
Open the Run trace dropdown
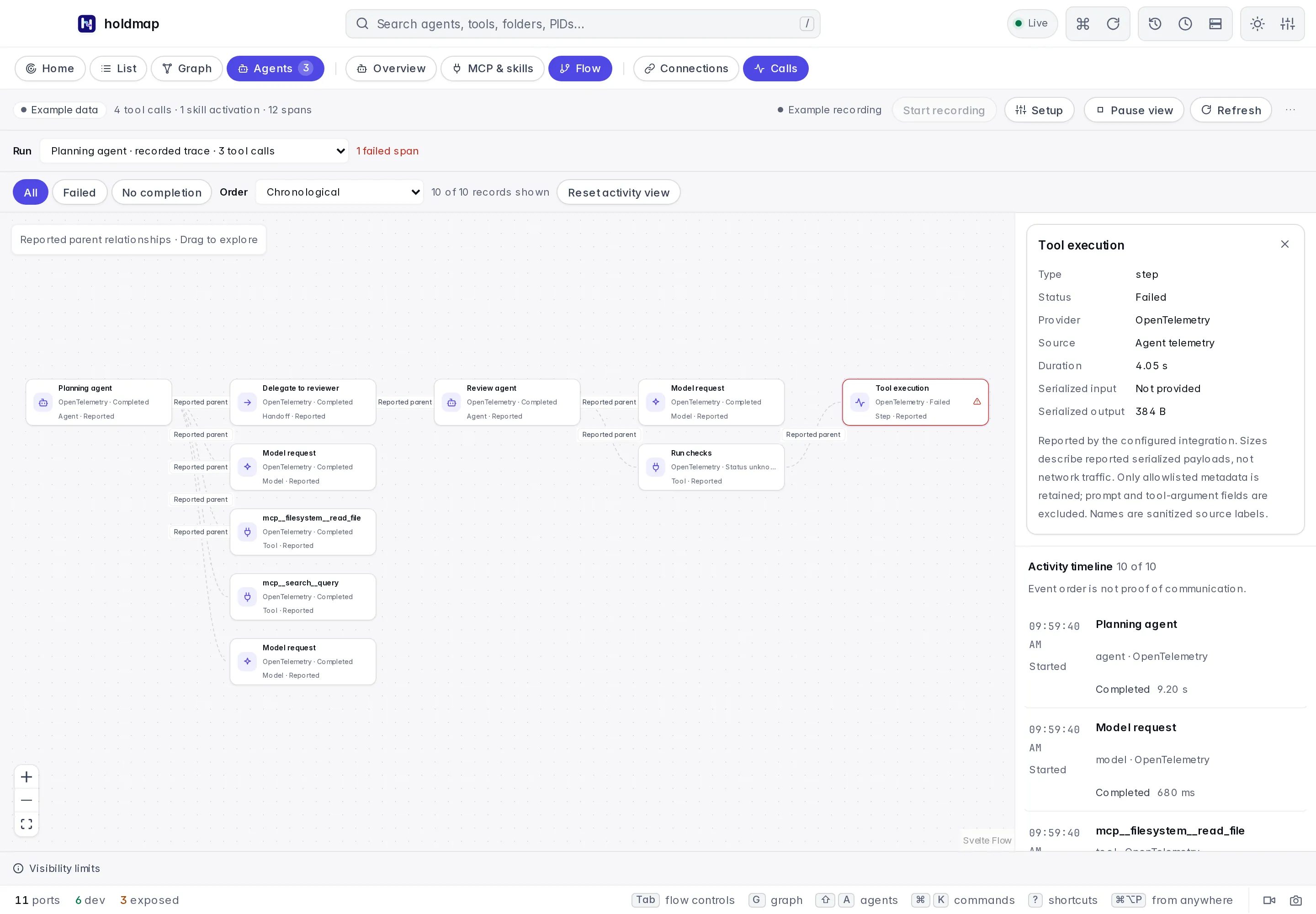(194, 151)
